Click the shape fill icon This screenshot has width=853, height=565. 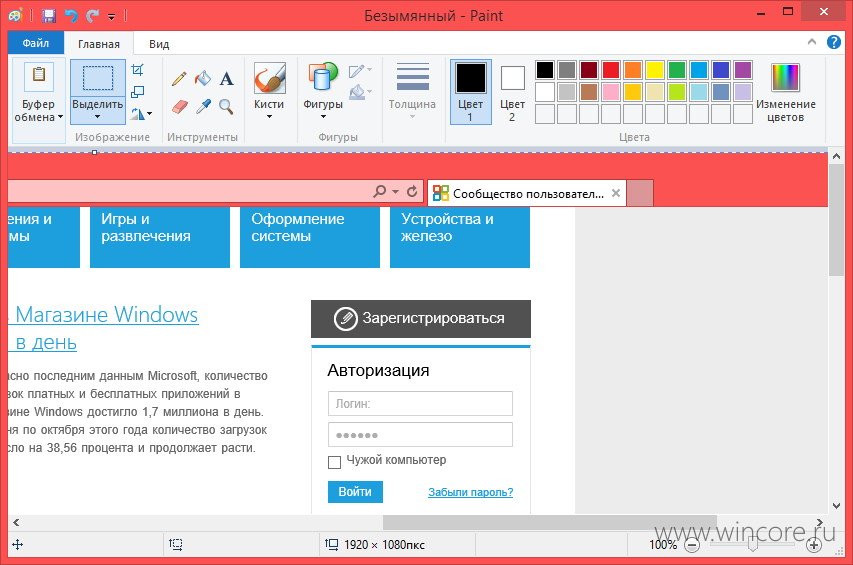coord(357,92)
